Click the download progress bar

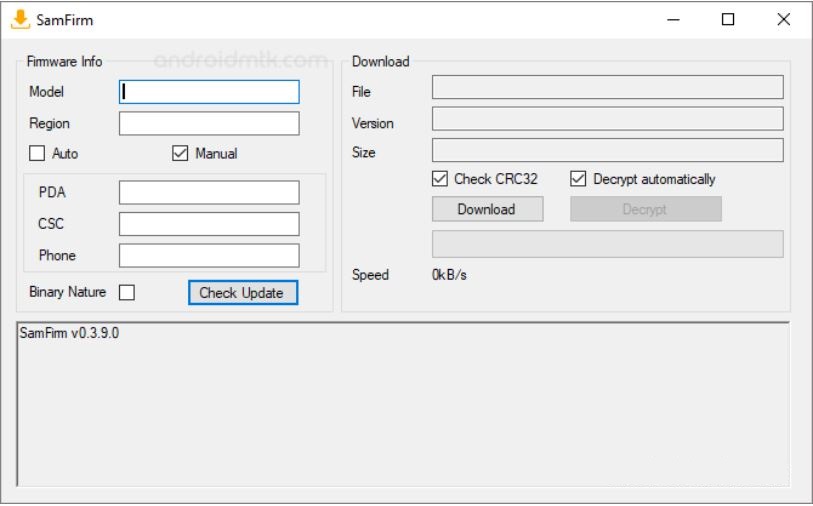[x=608, y=244]
